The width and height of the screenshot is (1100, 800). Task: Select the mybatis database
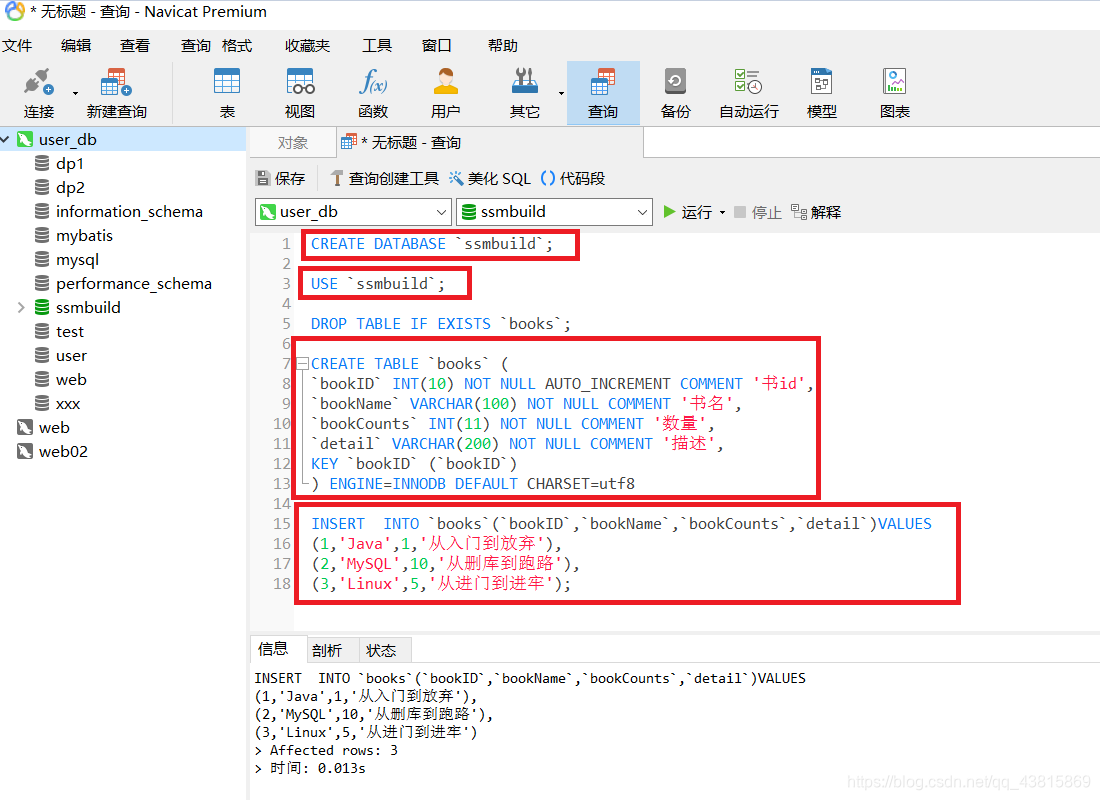[74, 235]
